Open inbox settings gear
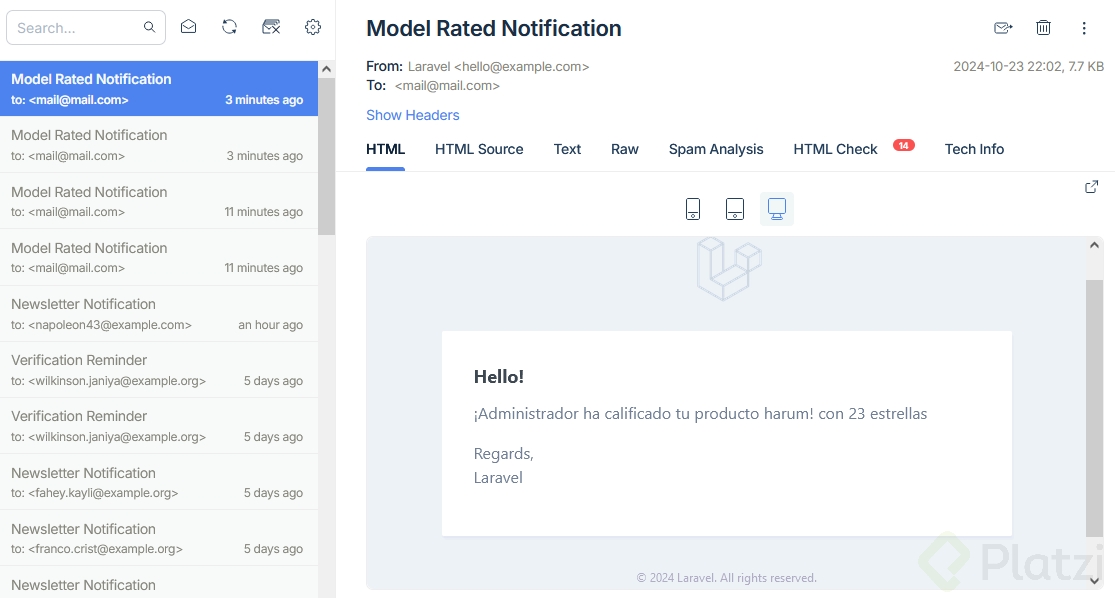Viewport: 1115px width, 598px height. 313,27
